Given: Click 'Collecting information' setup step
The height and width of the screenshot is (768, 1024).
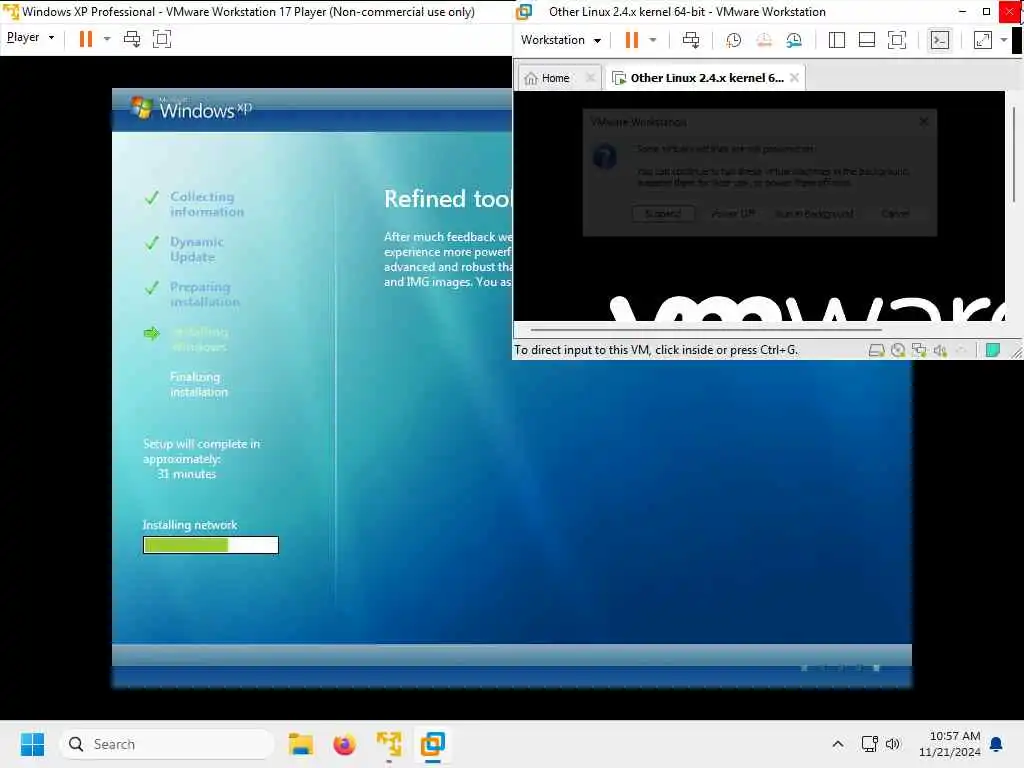Looking at the screenshot, I should (207, 204).
